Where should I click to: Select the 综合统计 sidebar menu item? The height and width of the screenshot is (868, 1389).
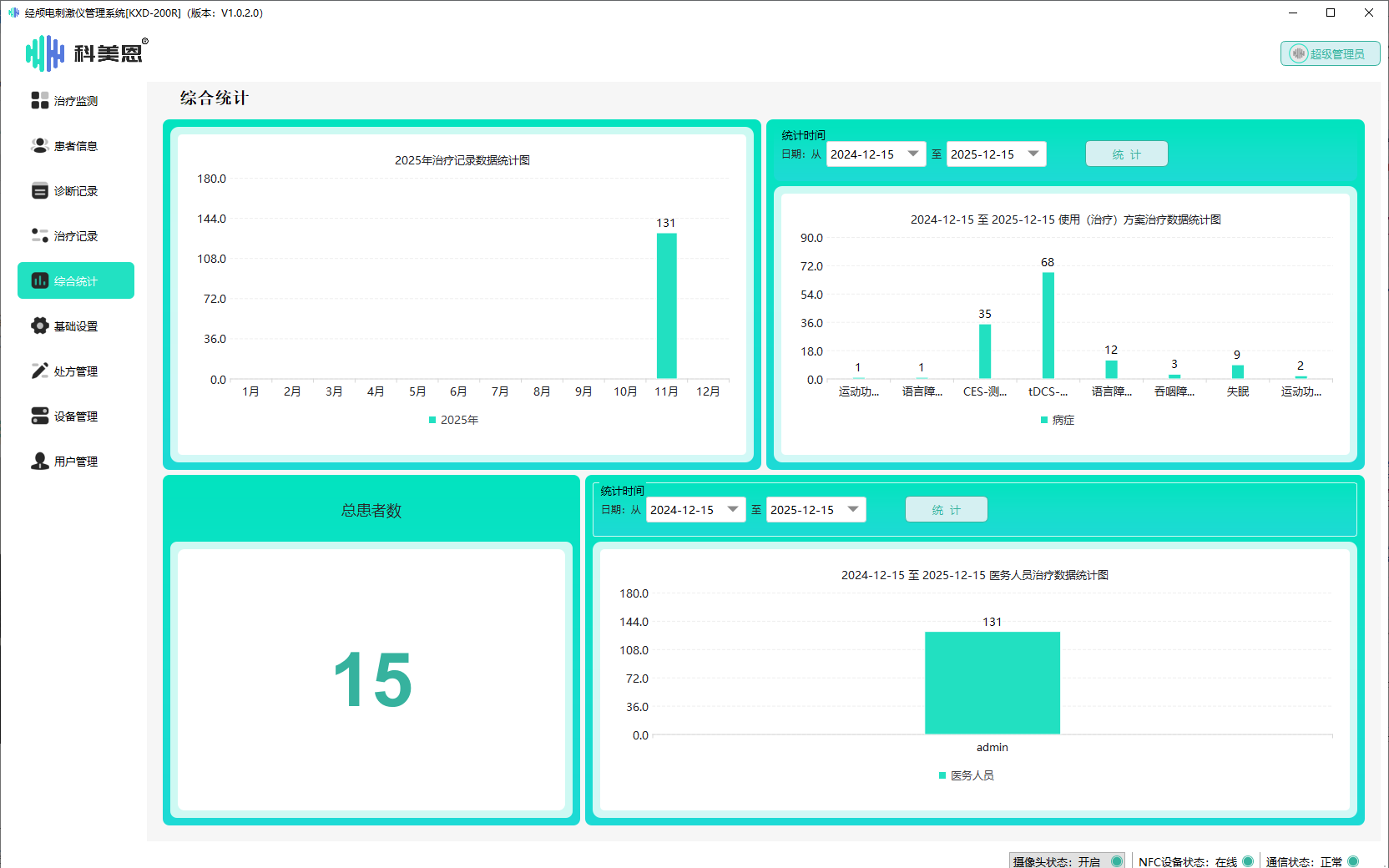(x=76, y=281)
